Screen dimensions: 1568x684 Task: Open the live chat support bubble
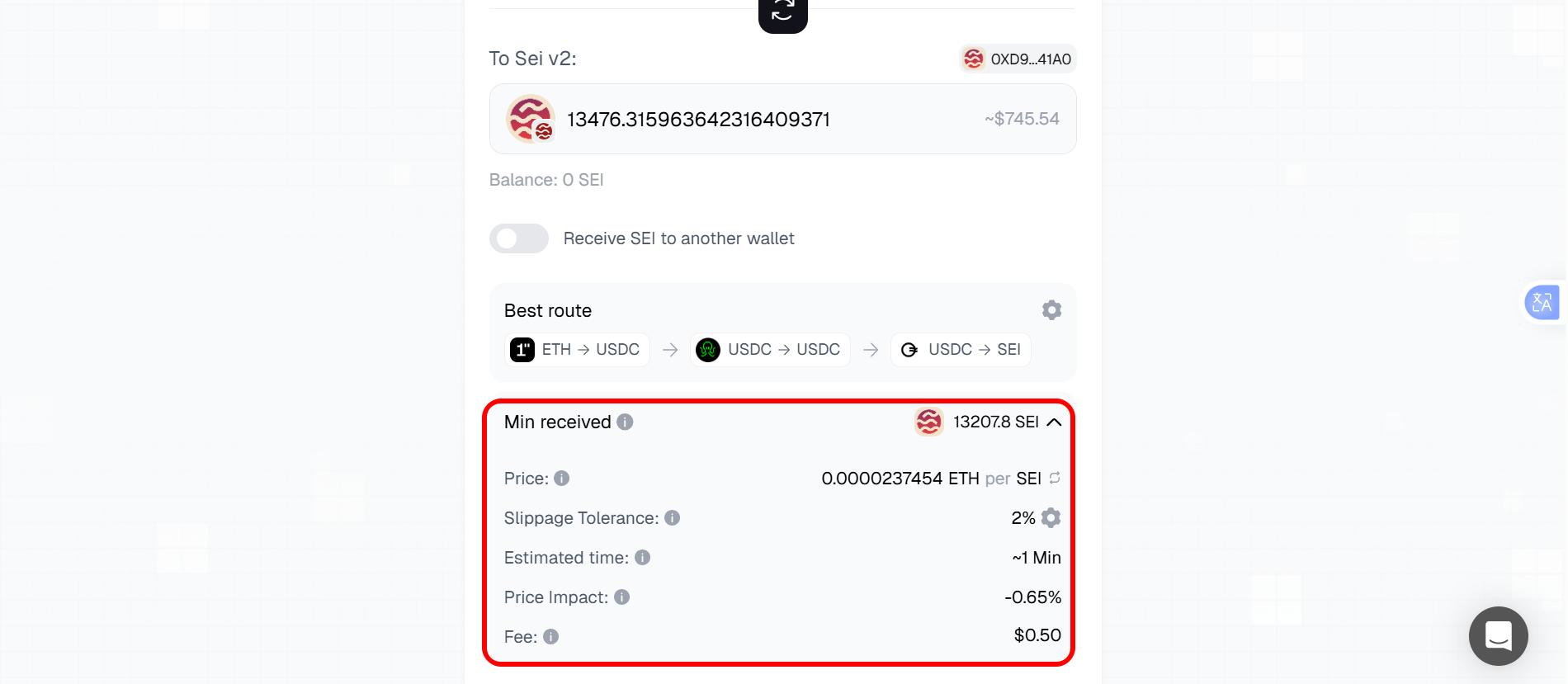point(1498,636)
